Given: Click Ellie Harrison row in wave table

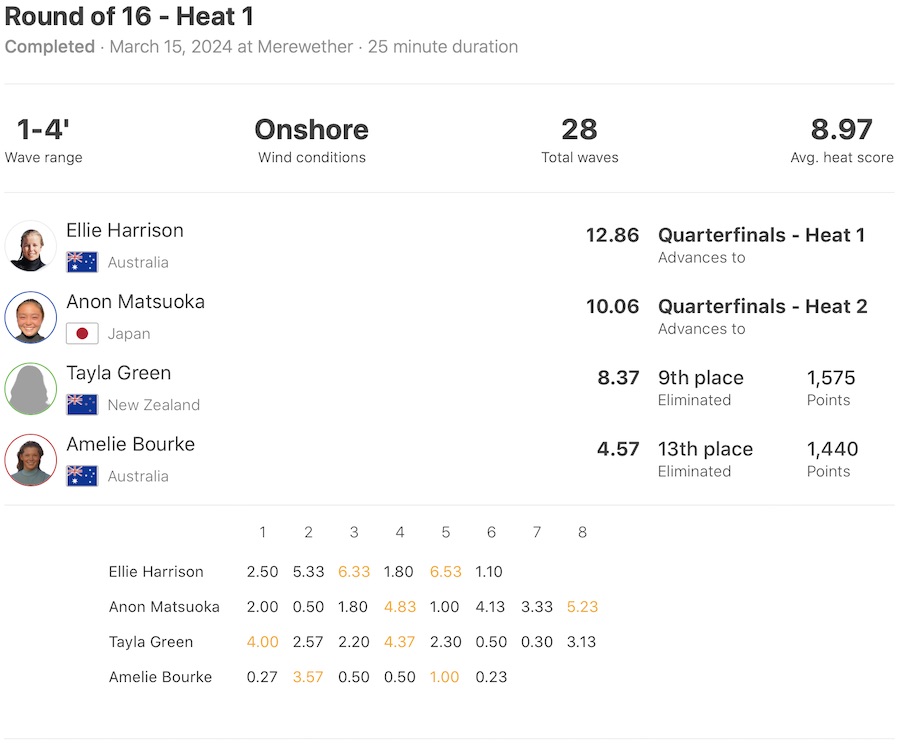Looking at the screenshot, I should coord(156,572).
